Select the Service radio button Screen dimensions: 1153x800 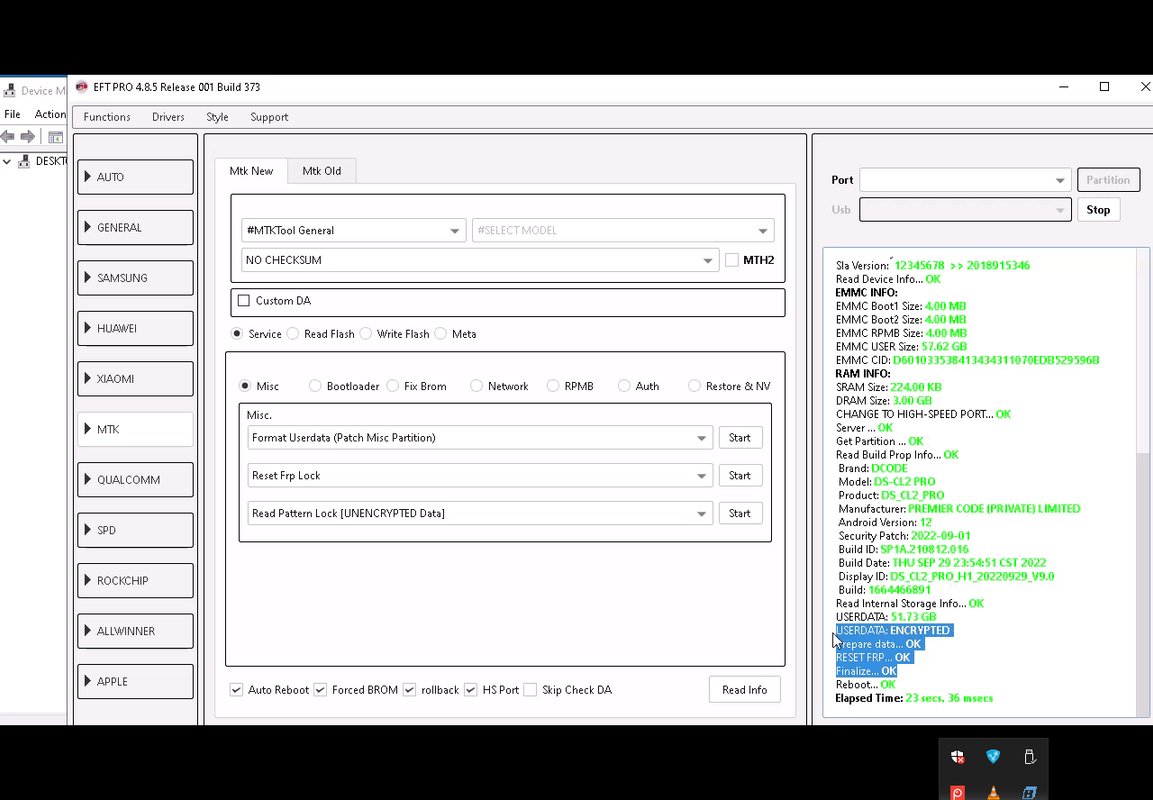pos(237,334)
